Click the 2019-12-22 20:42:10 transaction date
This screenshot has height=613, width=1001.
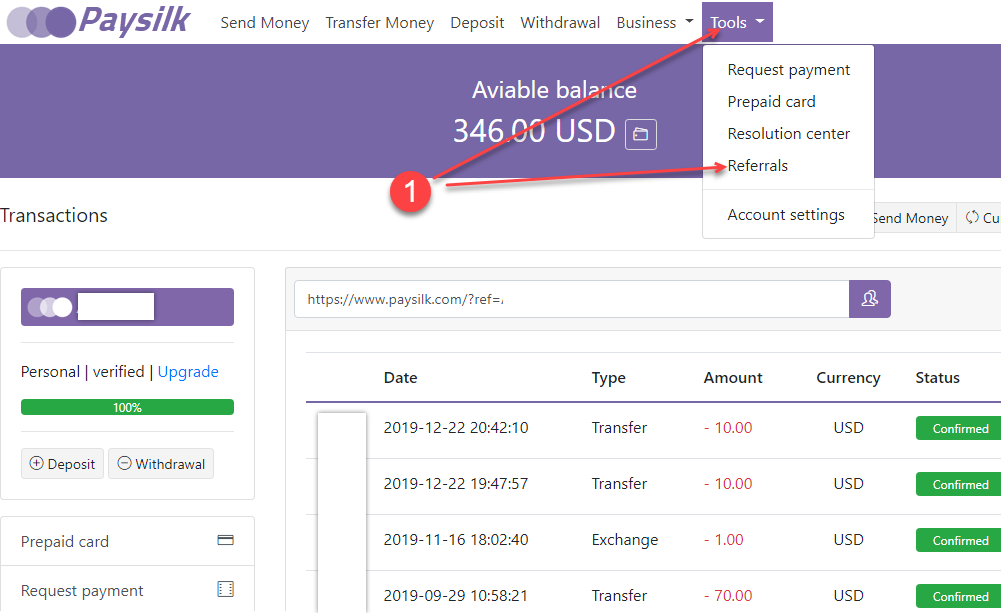[456, 427]
